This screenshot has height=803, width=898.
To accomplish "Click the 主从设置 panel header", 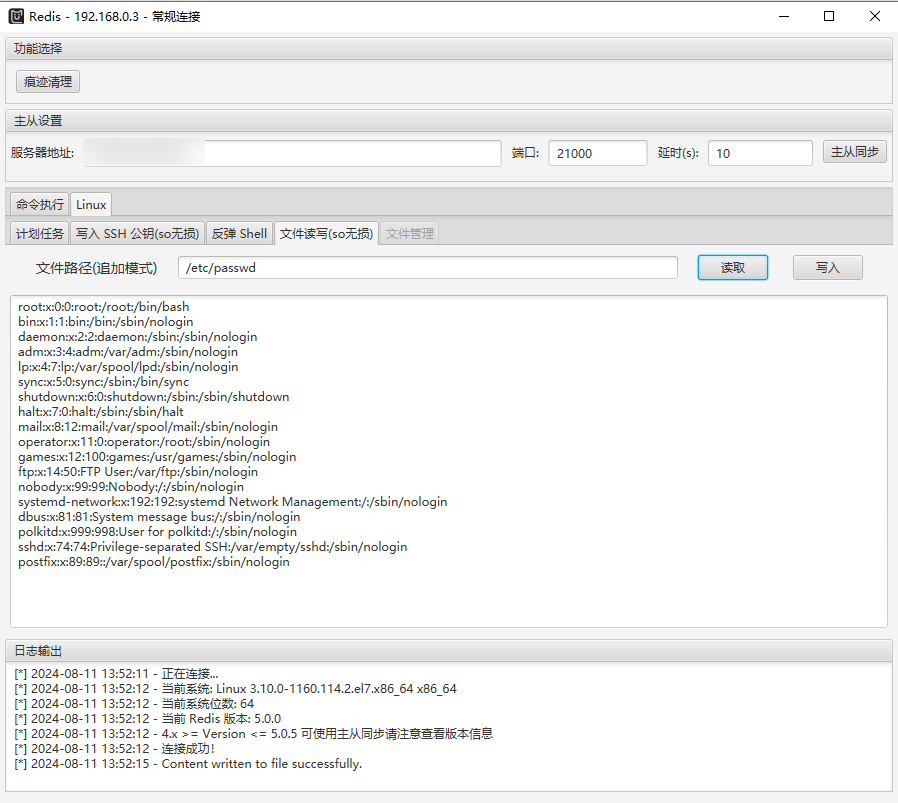I will coord(448,121).
